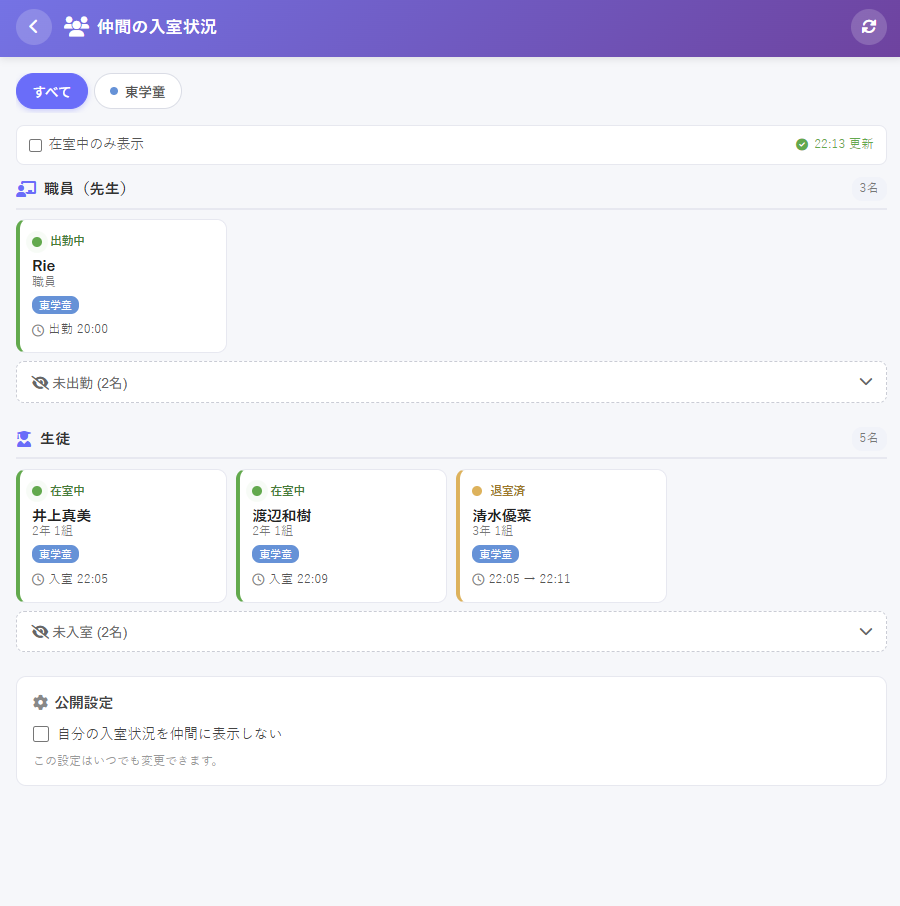Click the green check icon near 22:13 更新
This screenshot has width=900, height=906.
click(802, 144)
